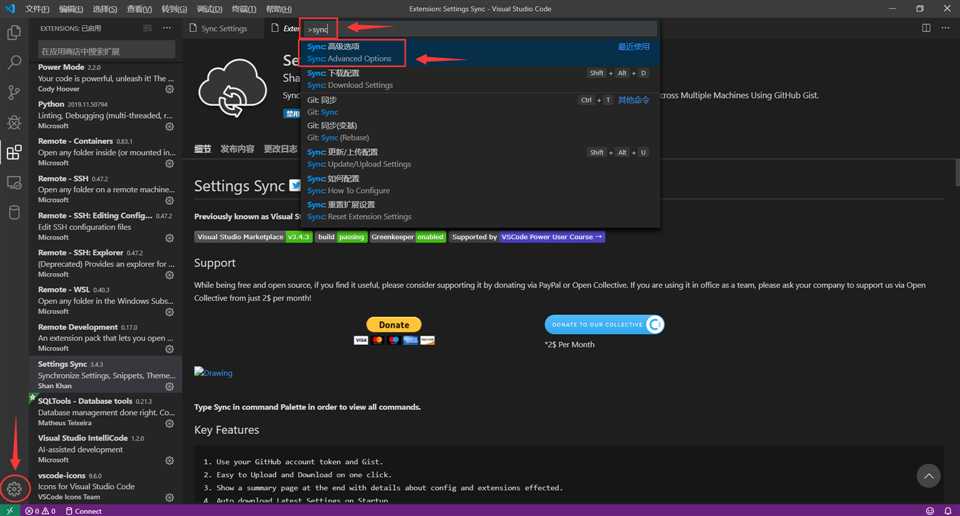
Task: Open the 查看(V) menu
Action: tap(139, 9)
